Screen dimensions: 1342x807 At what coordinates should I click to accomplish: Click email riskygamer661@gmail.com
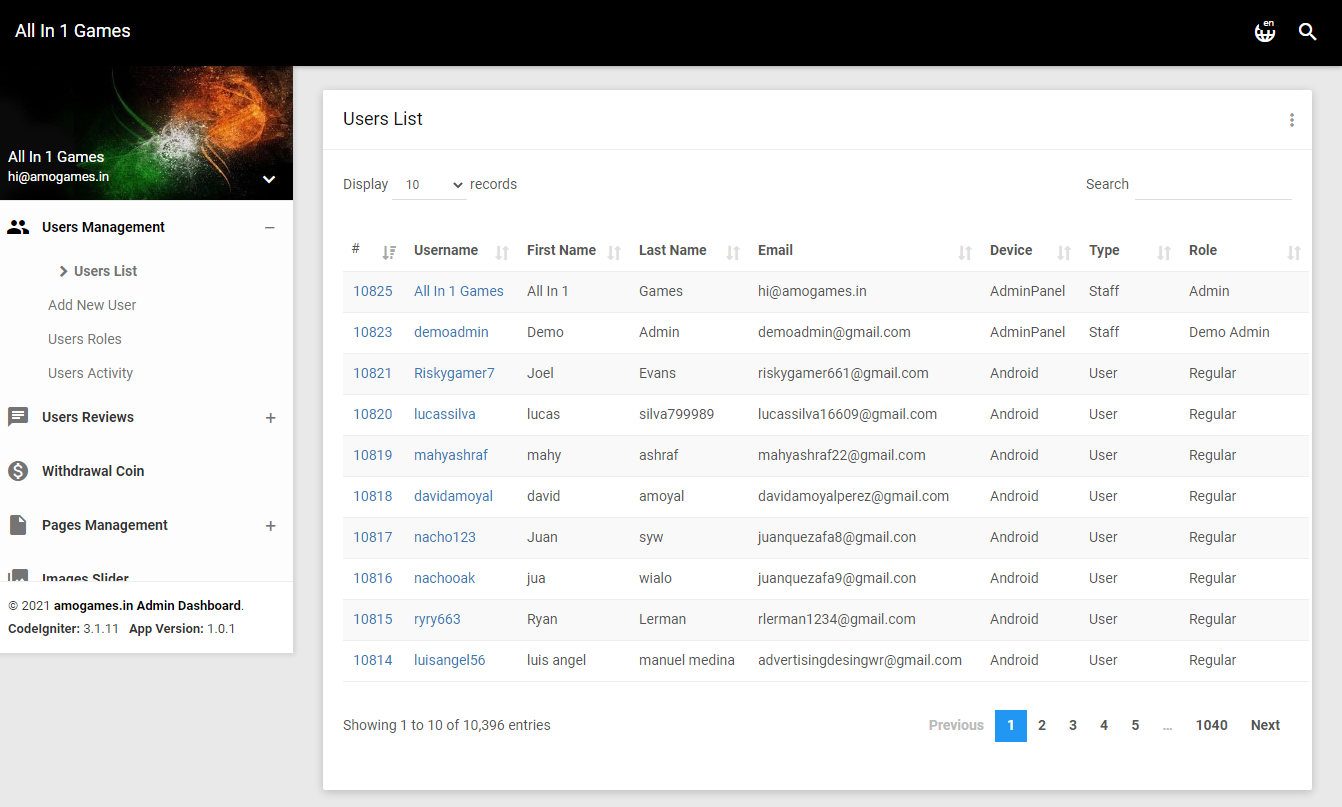[843, 373]
